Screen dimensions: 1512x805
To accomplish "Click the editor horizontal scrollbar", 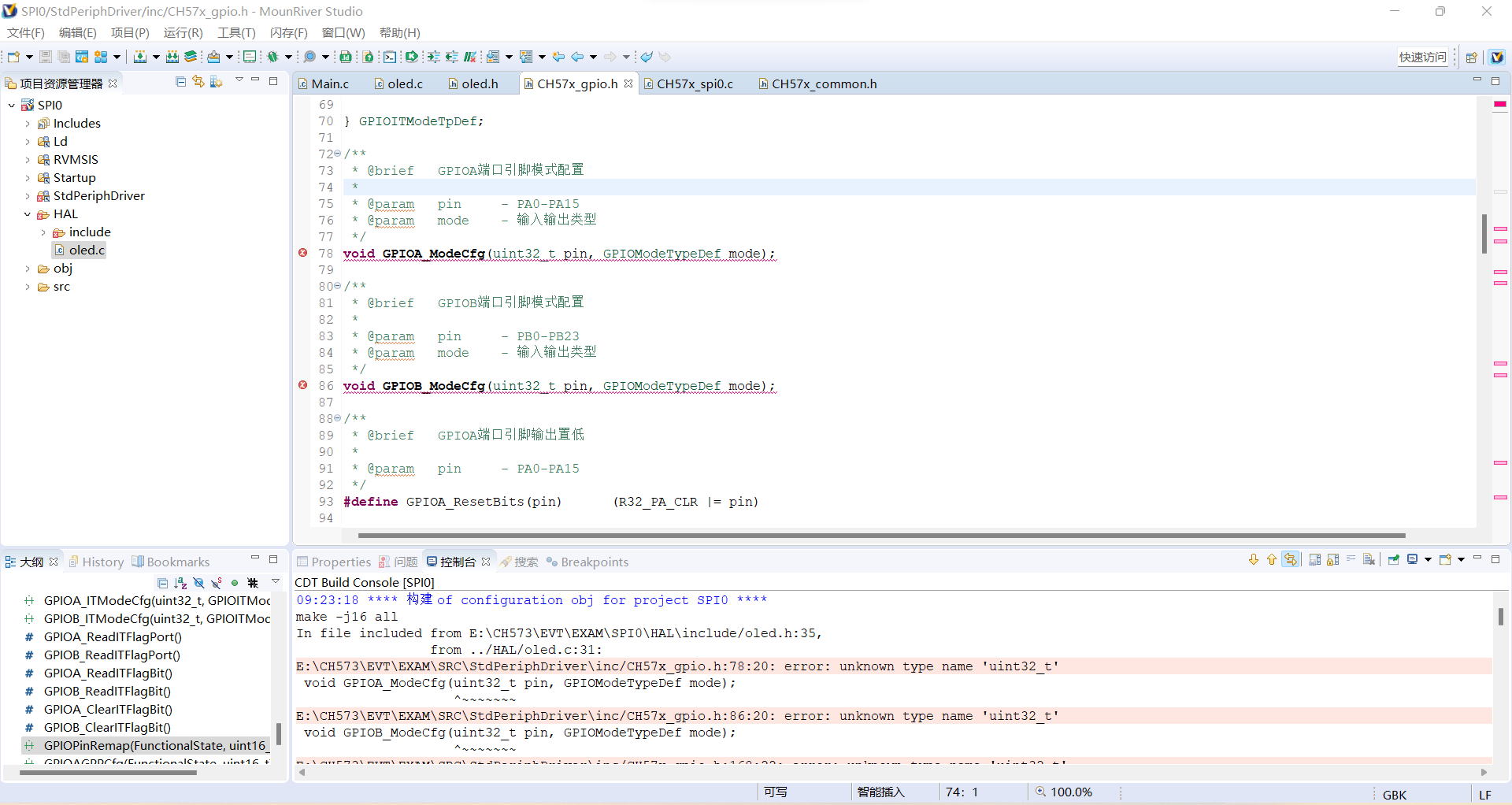I will click(x=881, y=536).
